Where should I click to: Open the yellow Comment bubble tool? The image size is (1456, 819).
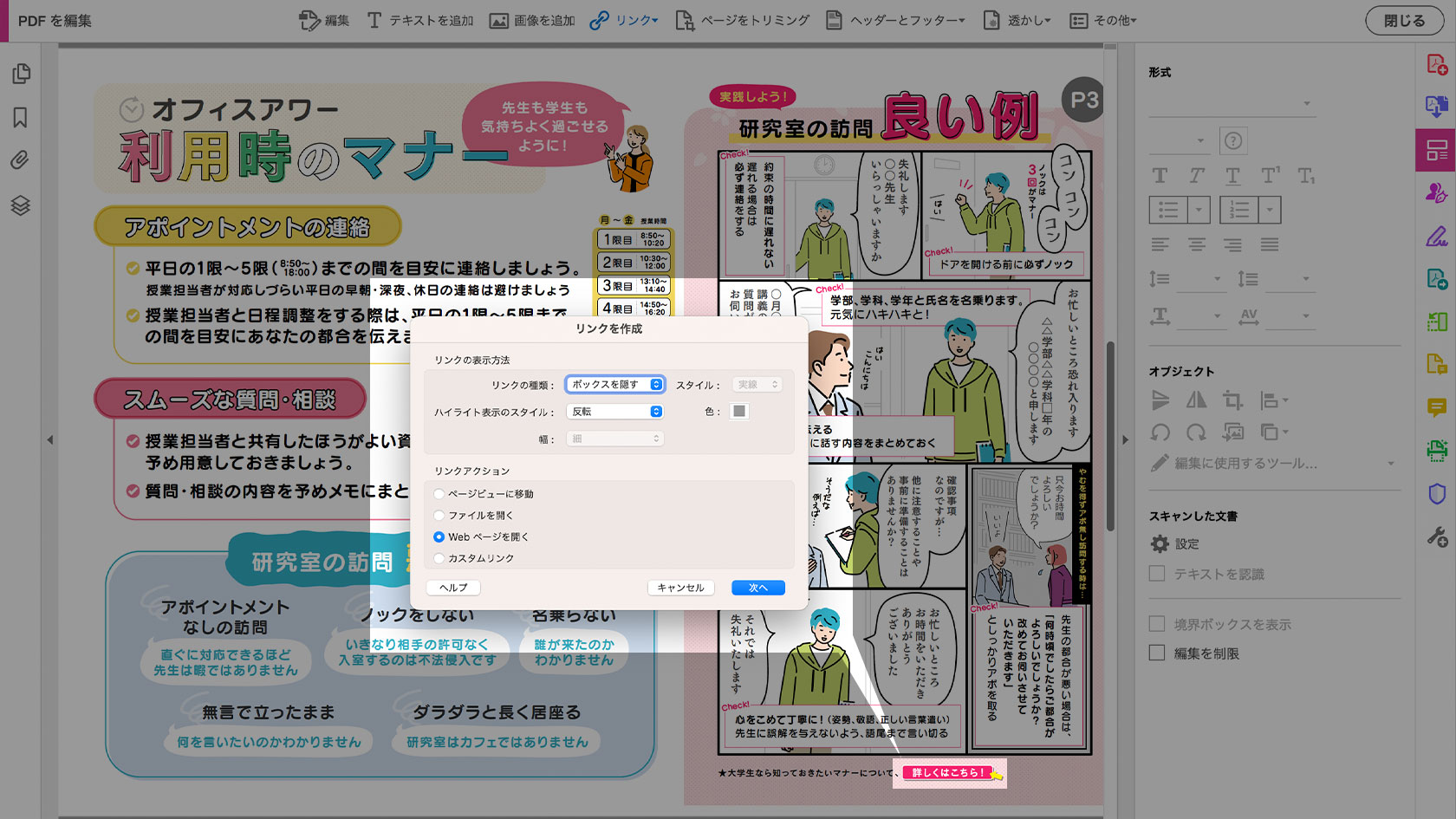1437,407
